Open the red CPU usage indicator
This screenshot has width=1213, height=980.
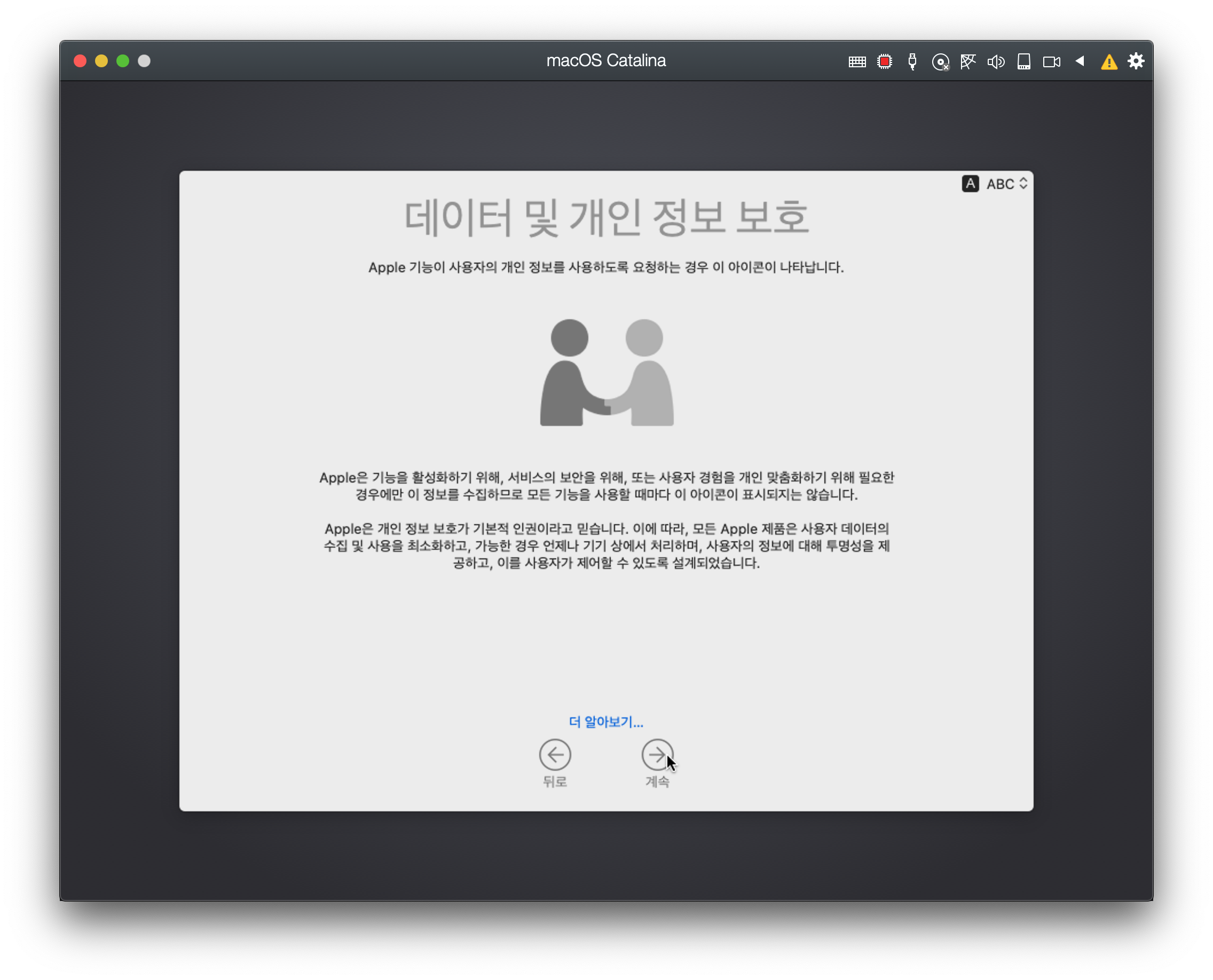[x=884, y=61]
